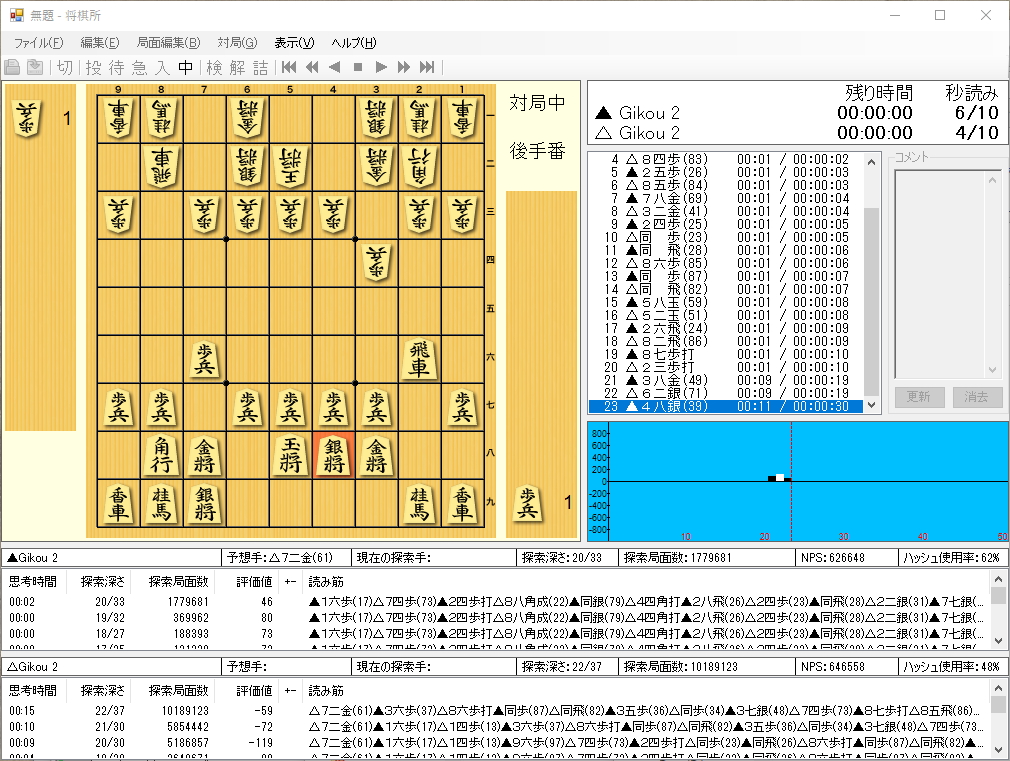1010x761 pixels.
Task: Jump to the first move playback icon
Action: tap(288, 68)
